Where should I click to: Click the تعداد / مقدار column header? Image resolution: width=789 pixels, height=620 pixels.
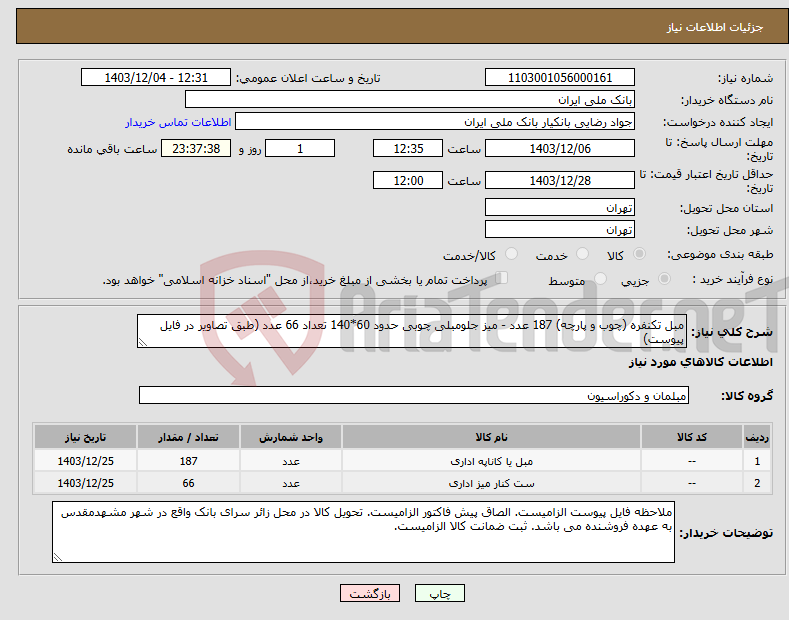click(x=188, y=437)
